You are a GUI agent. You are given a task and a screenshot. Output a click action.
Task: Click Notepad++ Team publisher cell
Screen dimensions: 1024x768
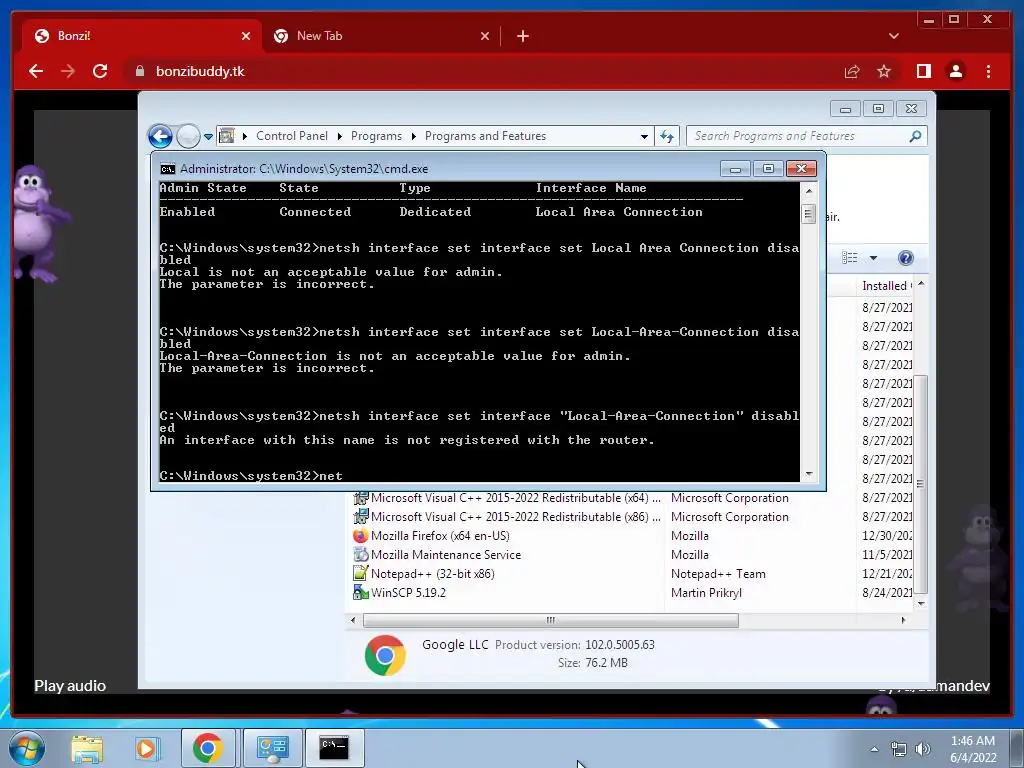[x=718, y=573]
